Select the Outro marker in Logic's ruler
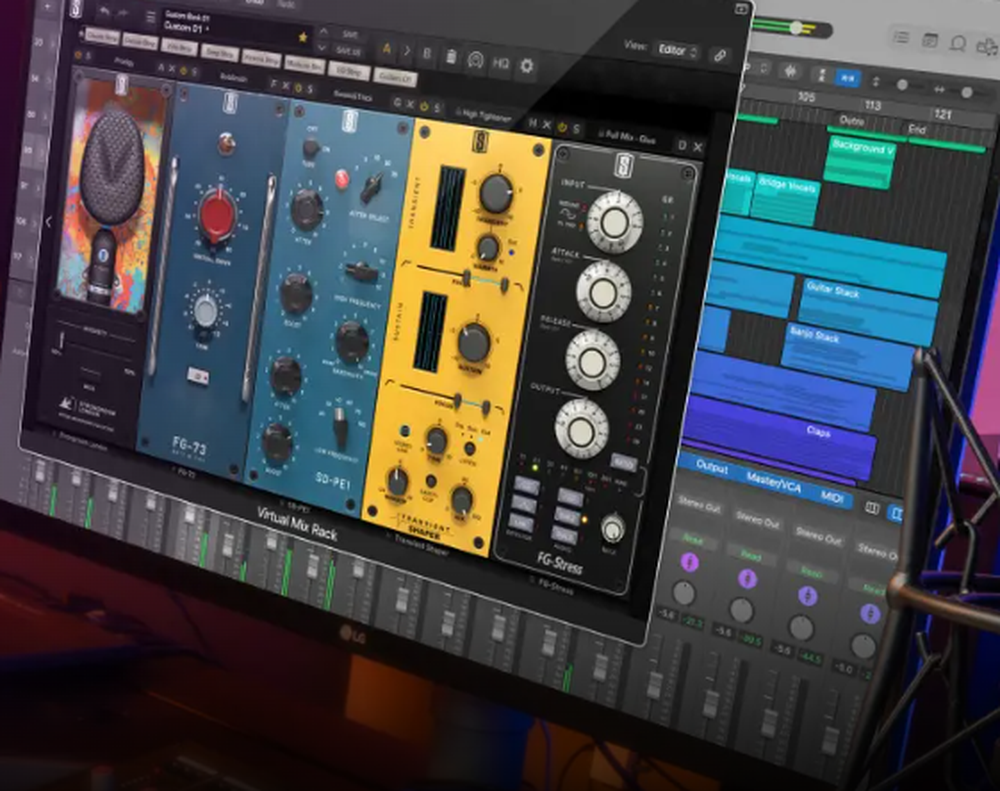The height and width of the screenshot is (791, 1000). pyautogui.click(x=851, y=120)
